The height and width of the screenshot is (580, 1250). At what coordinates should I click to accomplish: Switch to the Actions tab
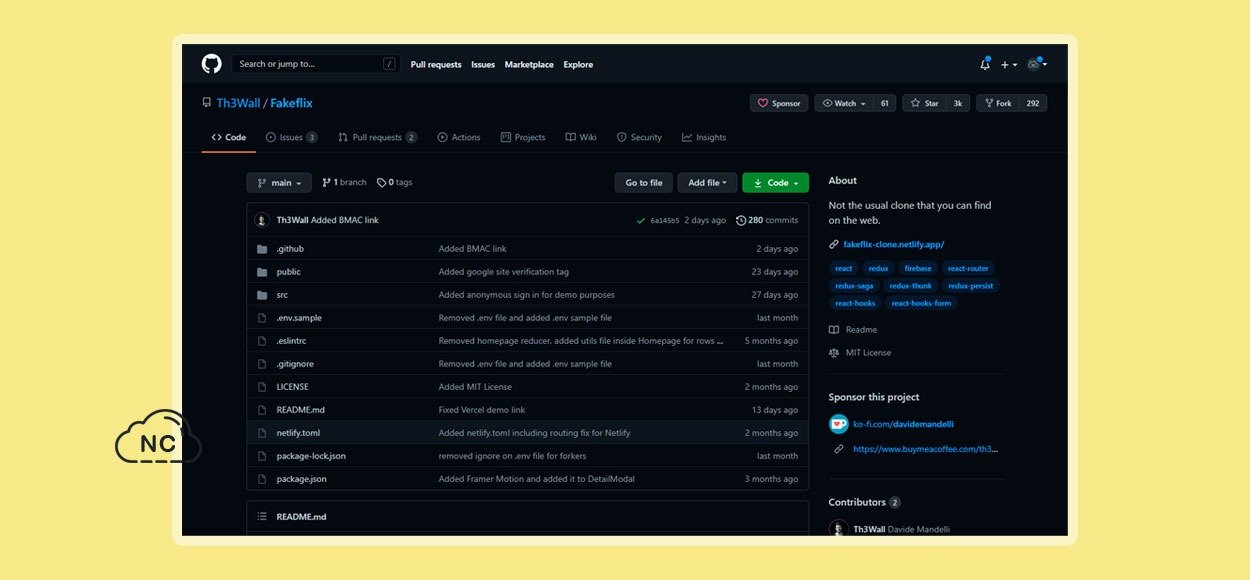point(459,137)
